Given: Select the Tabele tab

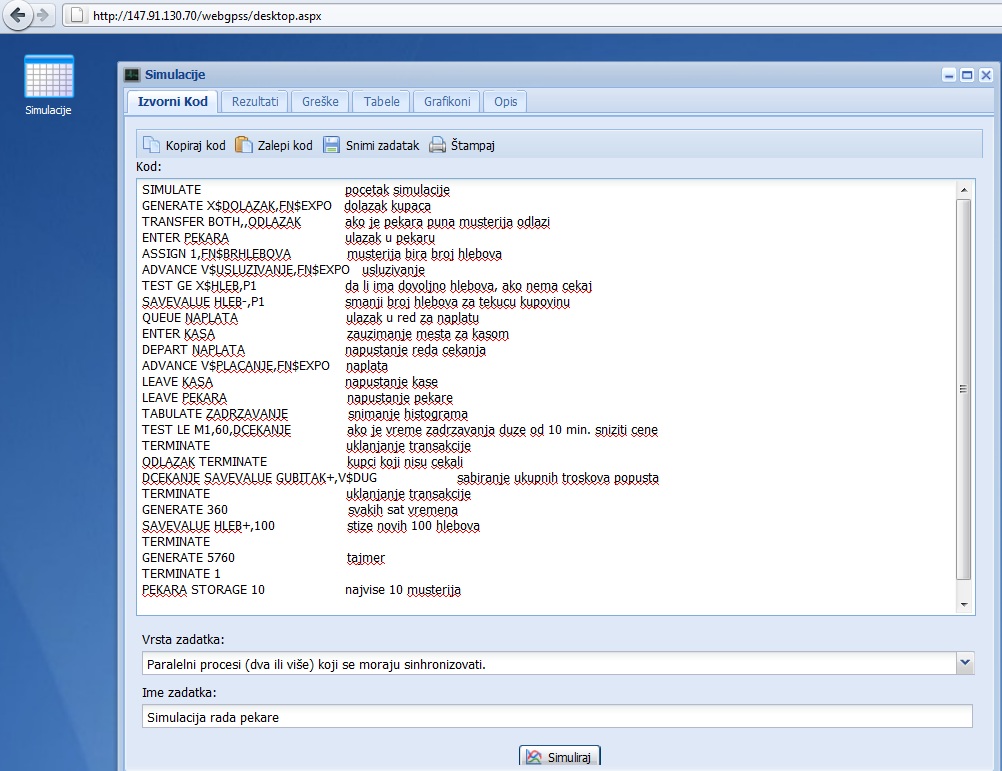Looking at the screenshot, I should click(x=381, y=100).
